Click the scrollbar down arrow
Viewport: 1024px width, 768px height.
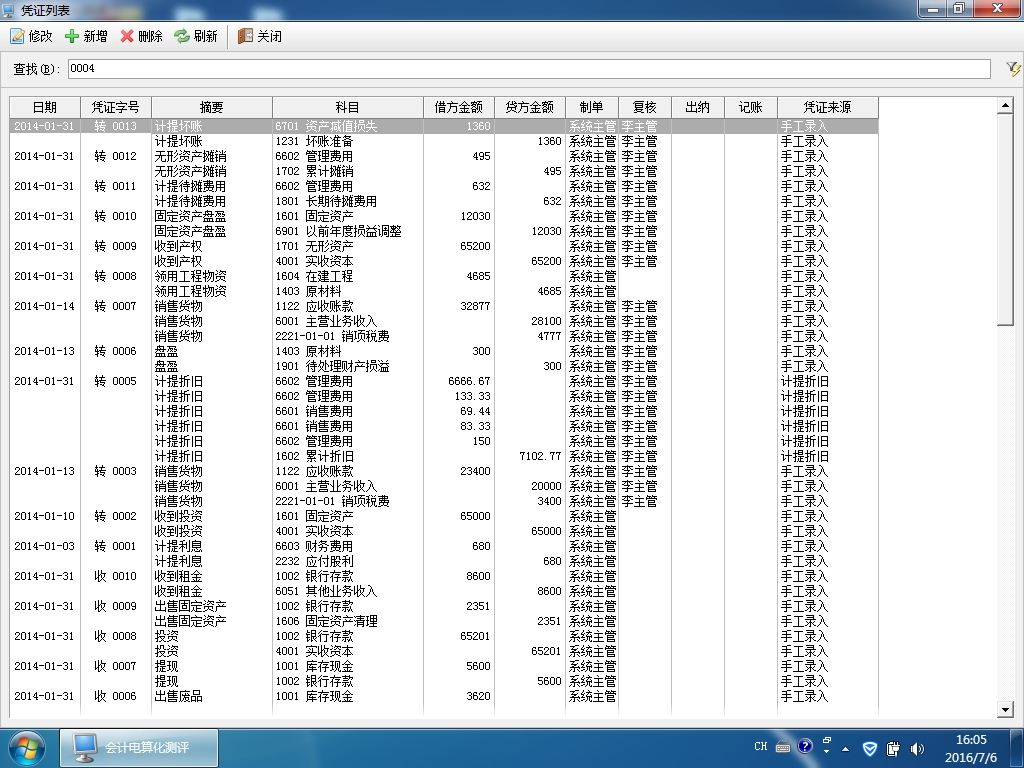1006,710
